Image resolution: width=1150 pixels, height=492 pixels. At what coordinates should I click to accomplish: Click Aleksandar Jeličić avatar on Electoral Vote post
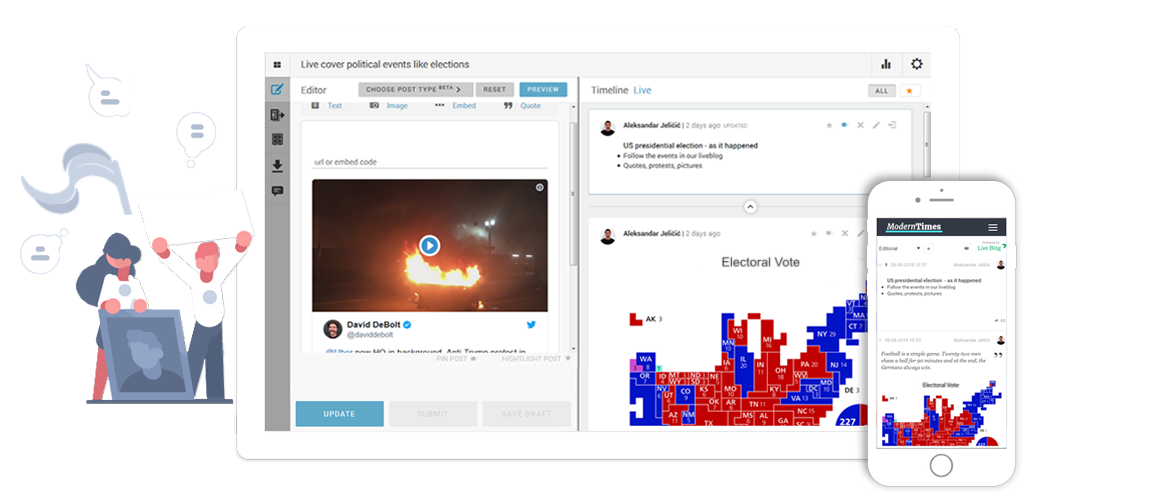607,236
